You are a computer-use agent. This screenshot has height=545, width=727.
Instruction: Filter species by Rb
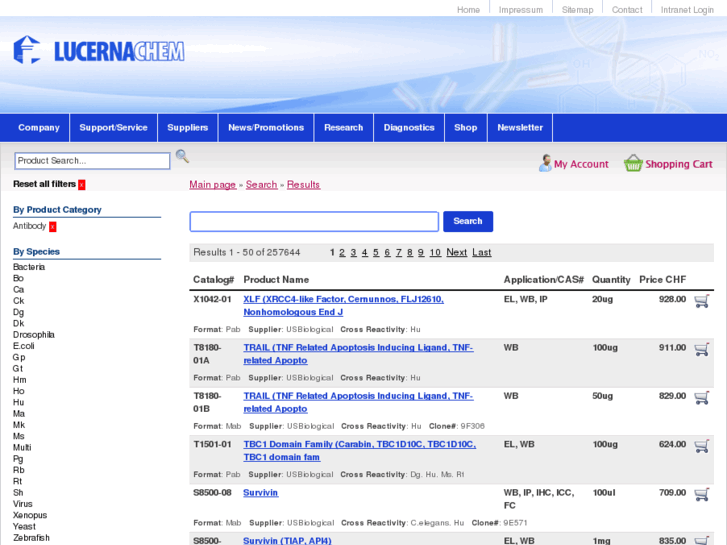(19, 470)
